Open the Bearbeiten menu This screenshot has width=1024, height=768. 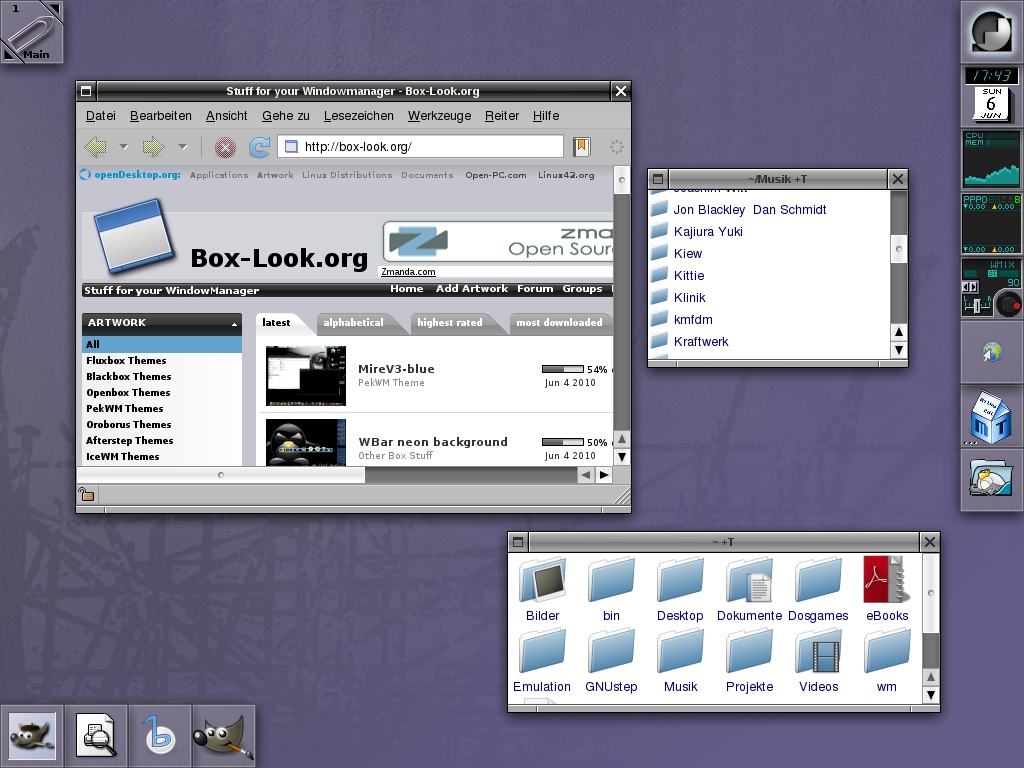[x=161, y=116]
